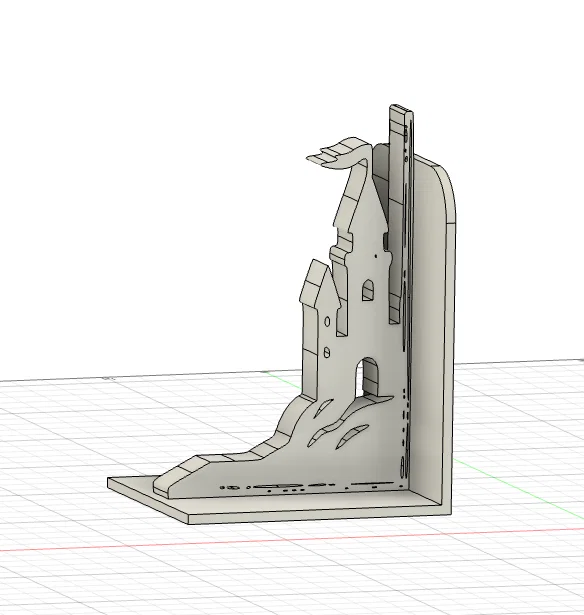The image size is (584, 615).
Task: Select the waving flag atop the castle
Action: 338,154
